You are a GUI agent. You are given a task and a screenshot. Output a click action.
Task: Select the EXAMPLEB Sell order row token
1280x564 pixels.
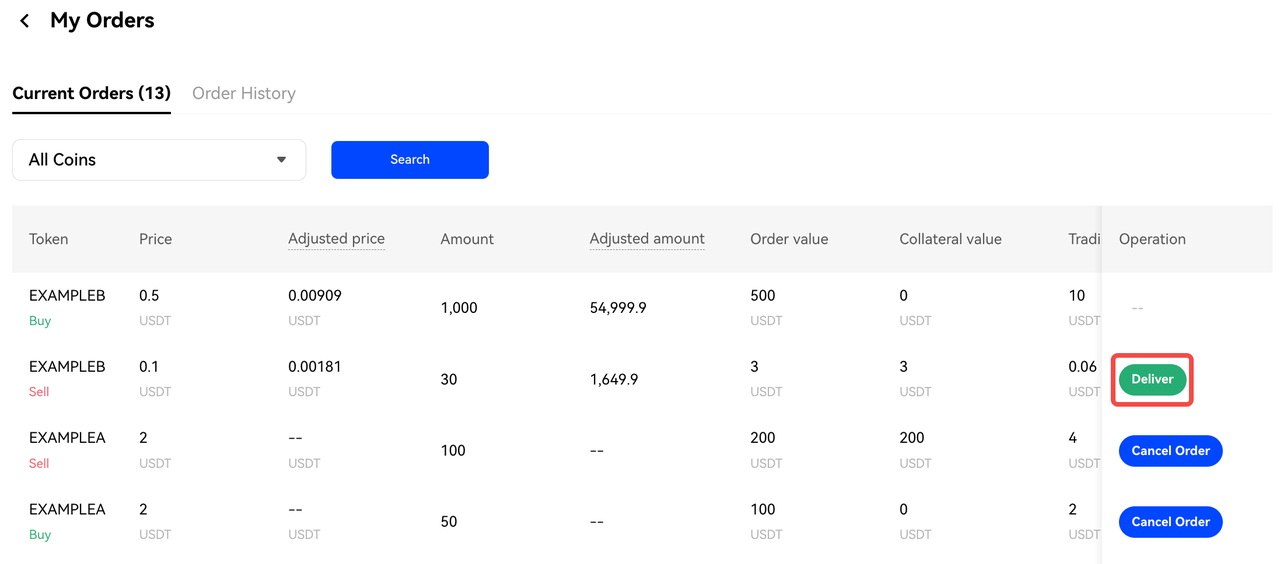(67, 367)
